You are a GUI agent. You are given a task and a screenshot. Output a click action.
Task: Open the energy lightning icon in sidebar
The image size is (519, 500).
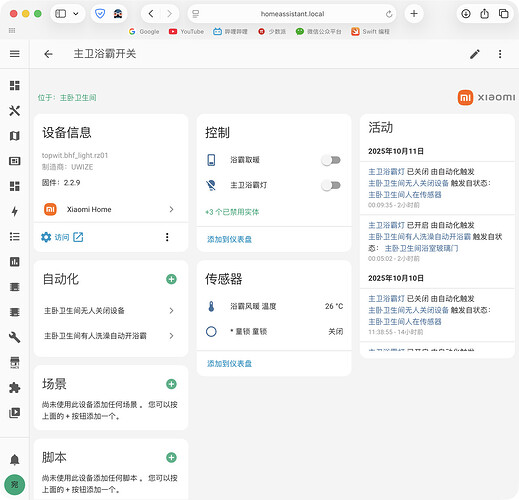point(14,211)
